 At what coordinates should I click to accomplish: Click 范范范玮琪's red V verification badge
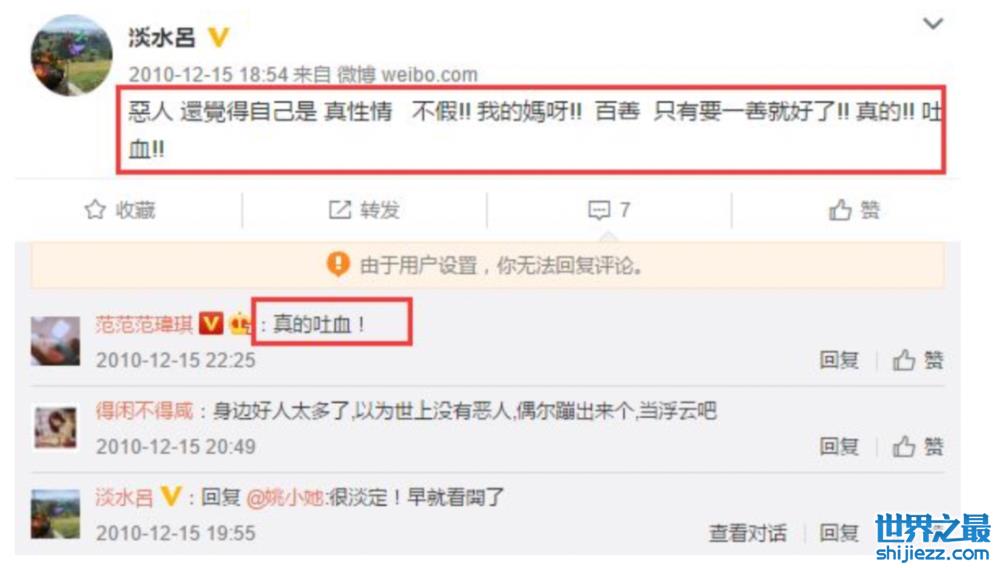[211, 324]
